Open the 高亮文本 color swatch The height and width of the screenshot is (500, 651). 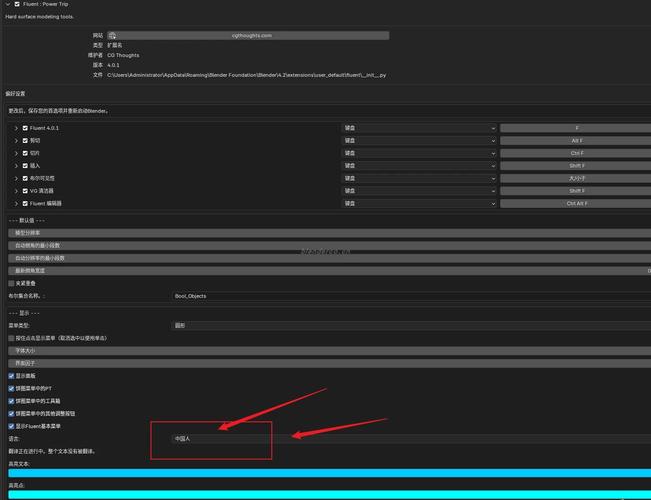tap(330, 473)
